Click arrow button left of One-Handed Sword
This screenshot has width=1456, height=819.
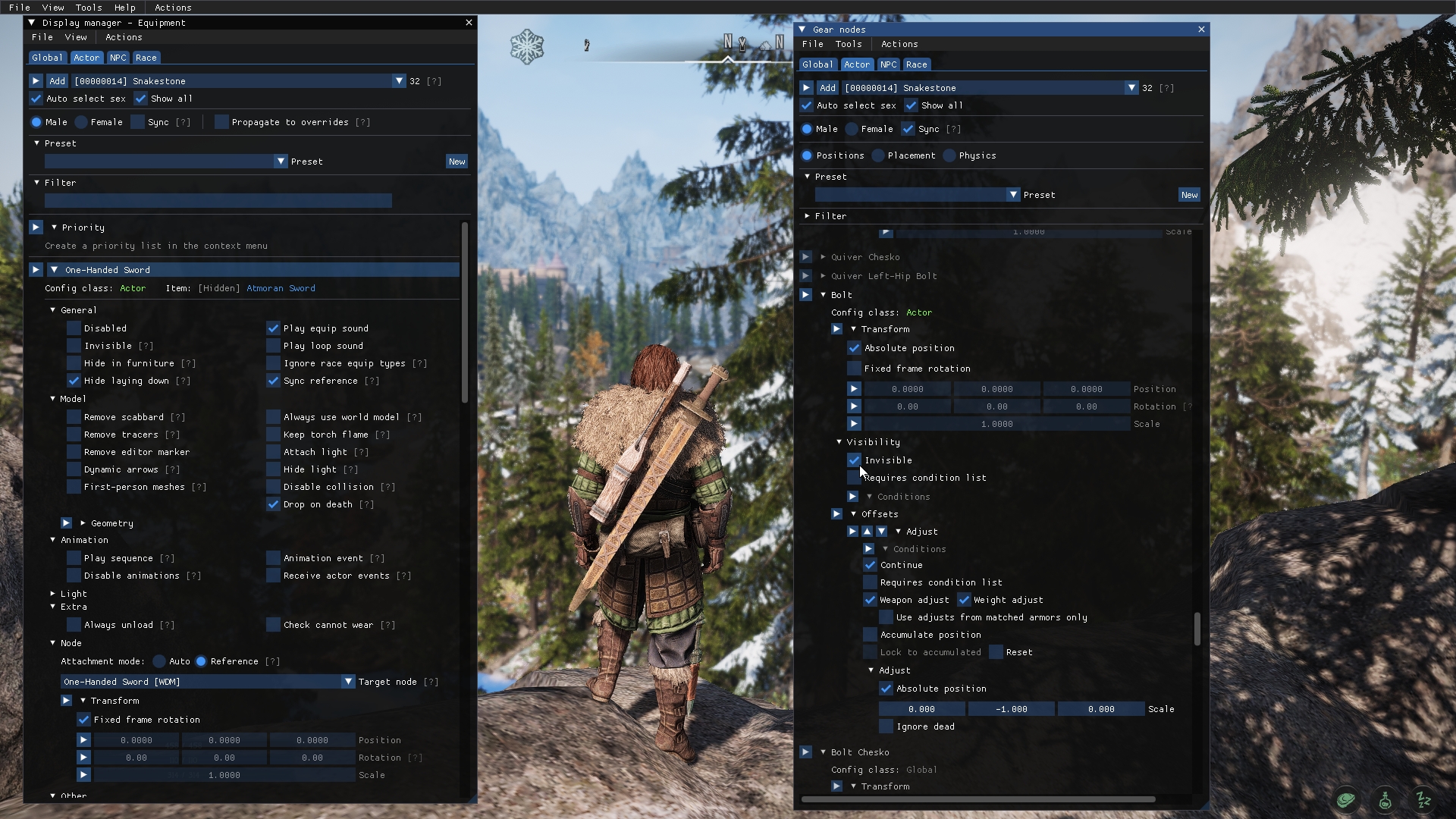point(36,270)
